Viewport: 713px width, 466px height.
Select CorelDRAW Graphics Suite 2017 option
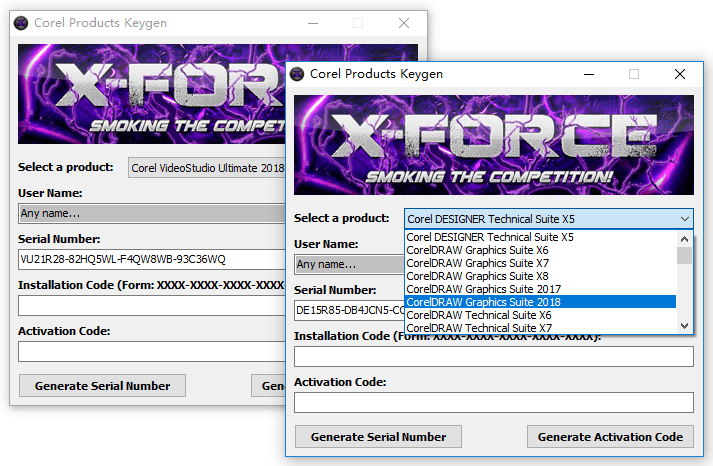(540, 289)
